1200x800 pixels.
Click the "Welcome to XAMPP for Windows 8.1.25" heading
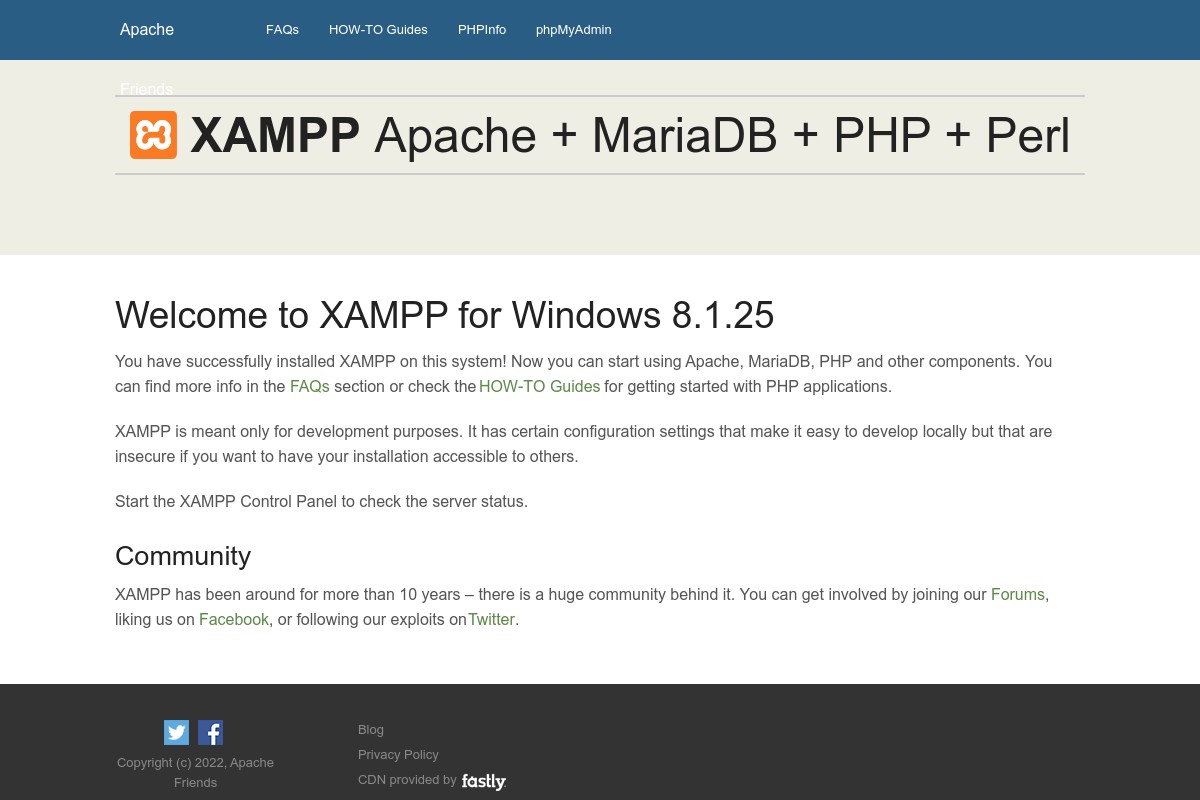pos(445,315)
